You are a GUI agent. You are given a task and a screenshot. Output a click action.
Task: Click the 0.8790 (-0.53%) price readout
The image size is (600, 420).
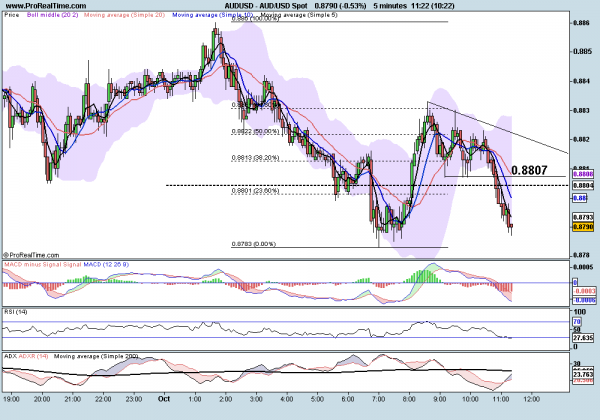tap(340, 6)
